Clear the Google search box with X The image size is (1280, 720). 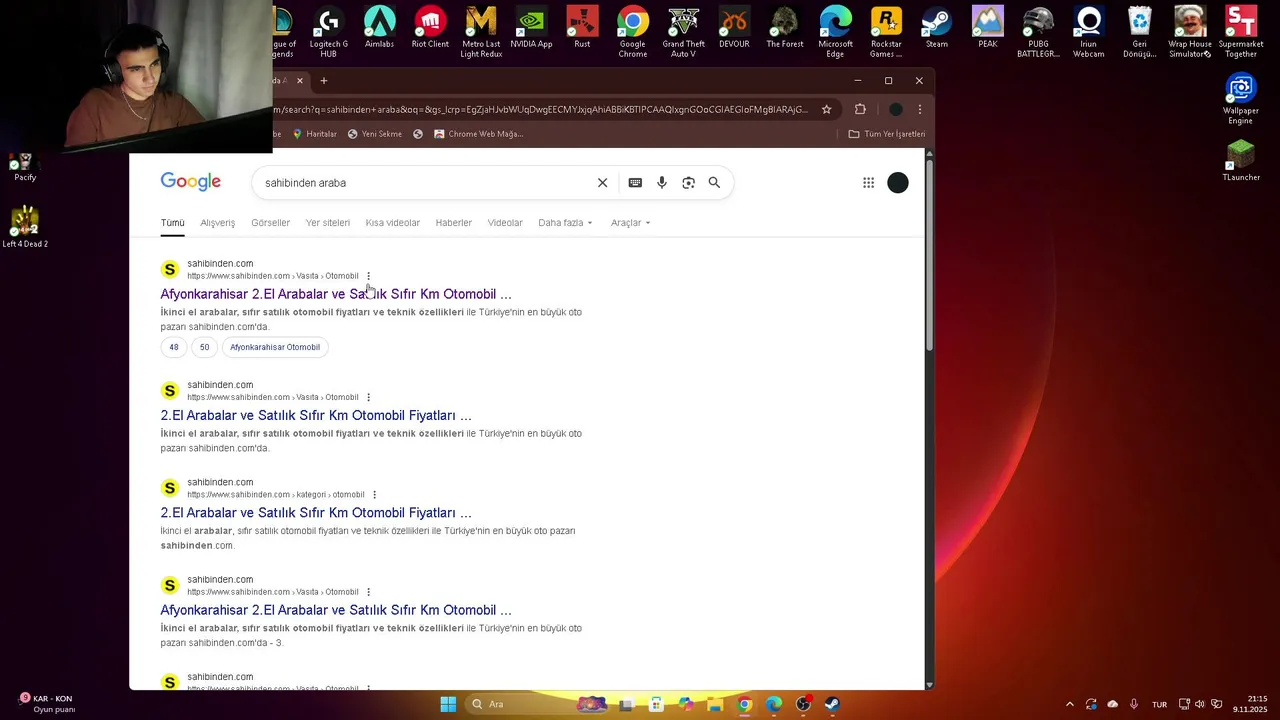click(x=602, y=183)
